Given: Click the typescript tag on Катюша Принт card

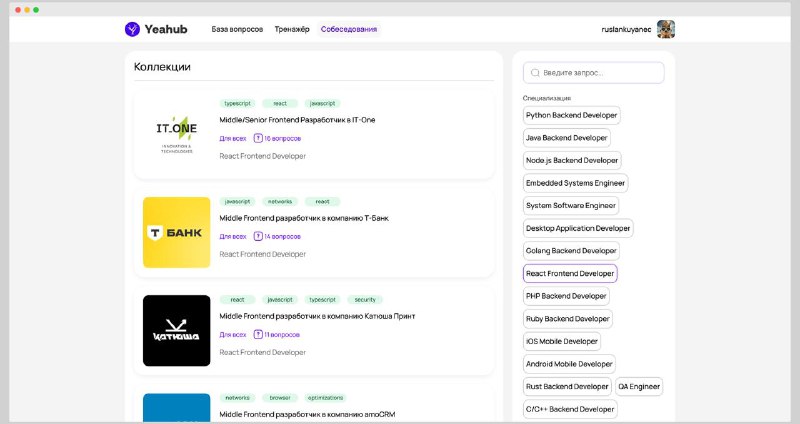Looking at the screenshot, I should coord(322,300).
